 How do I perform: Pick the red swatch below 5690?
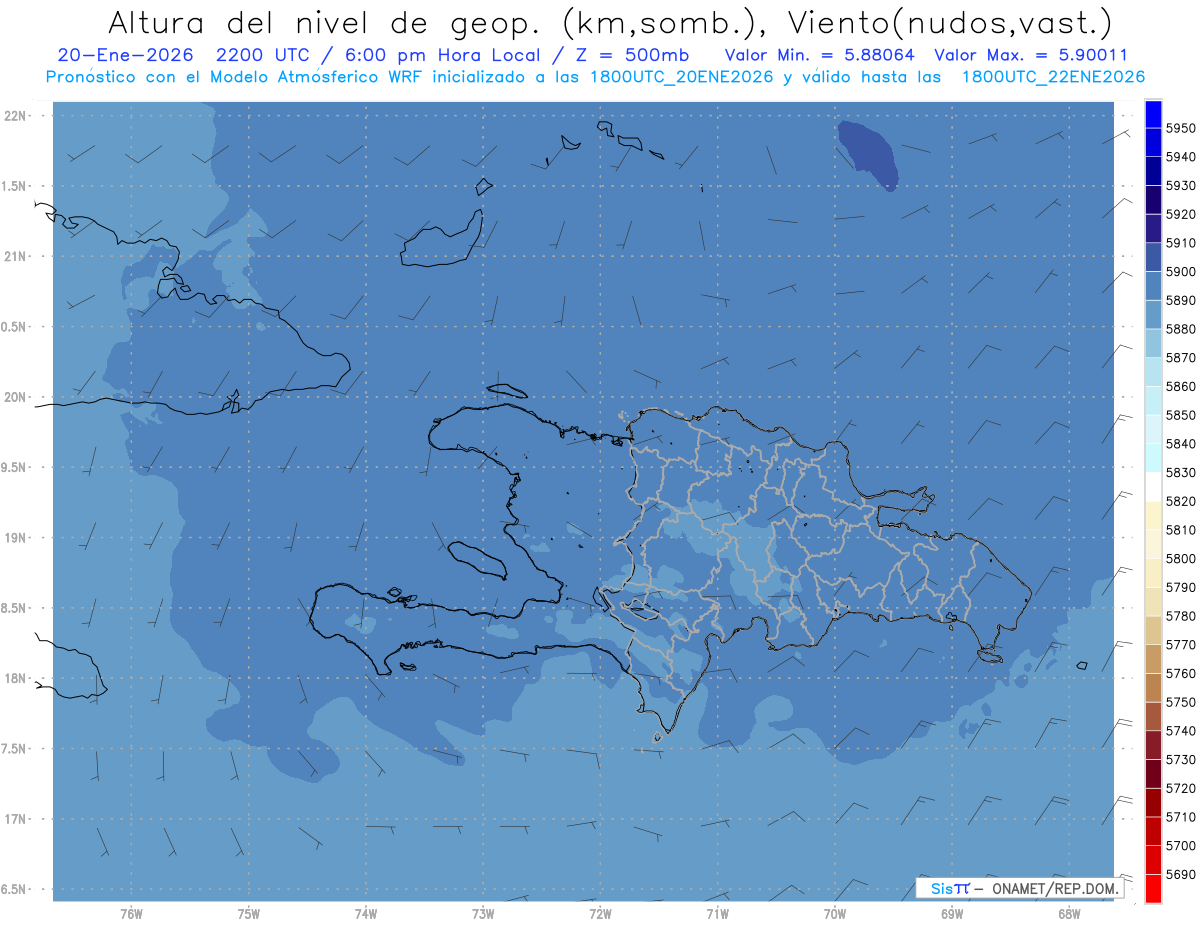(1153, 888)
